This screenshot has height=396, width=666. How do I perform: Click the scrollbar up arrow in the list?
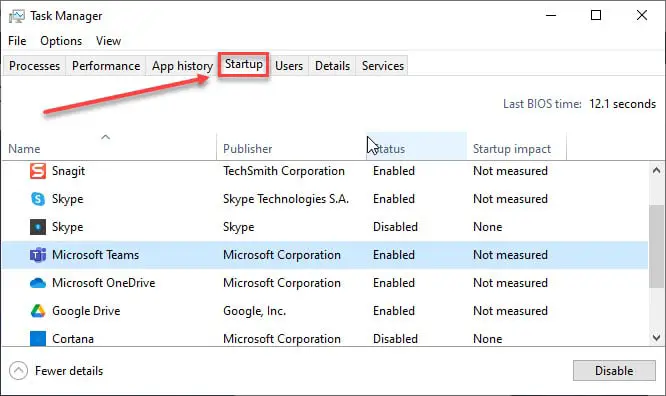coord(657,171)
